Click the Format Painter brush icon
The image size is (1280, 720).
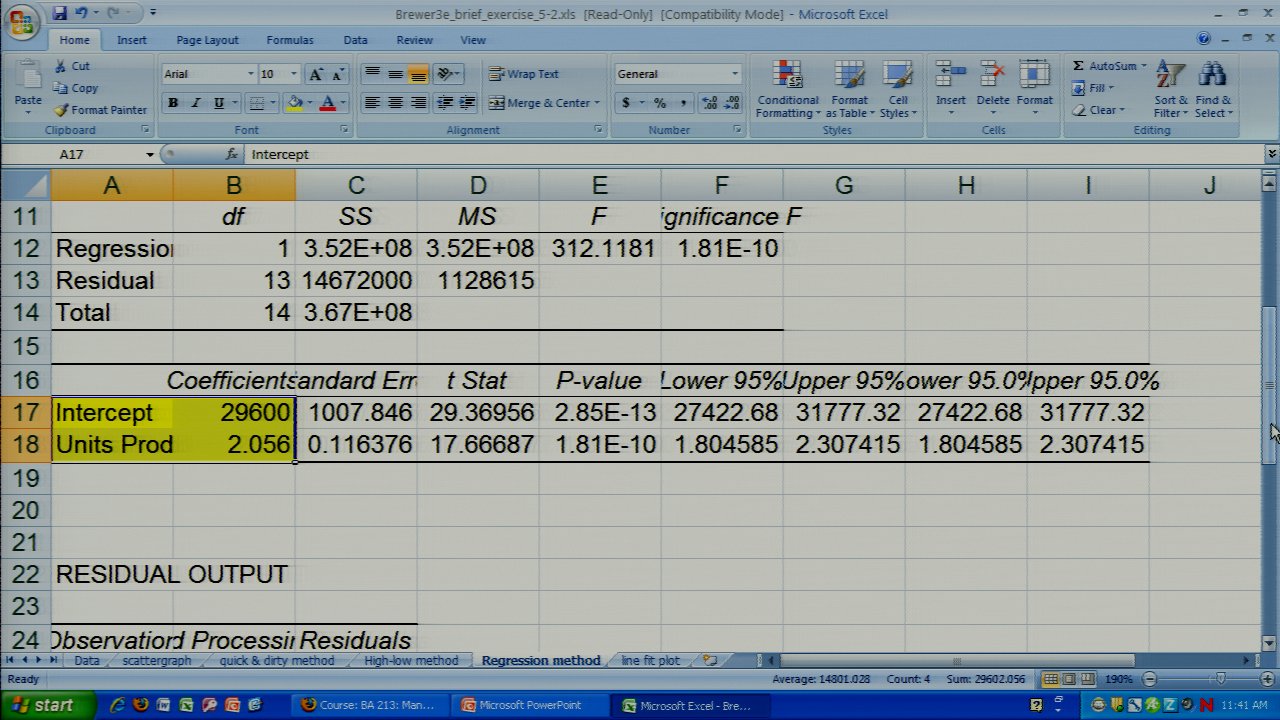[x=62, y=110]
